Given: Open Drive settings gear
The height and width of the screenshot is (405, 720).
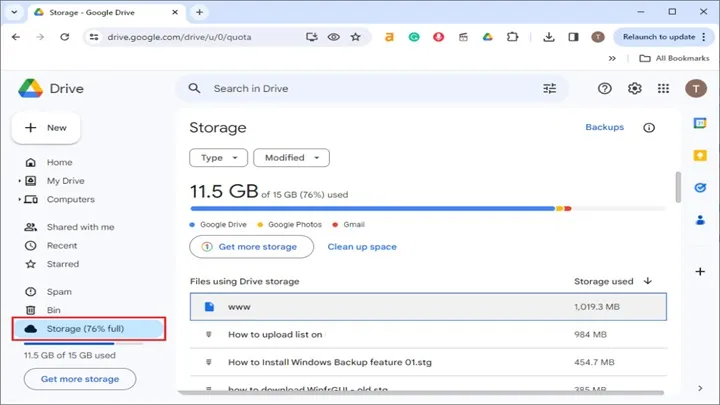Looking at the screenshot, I should 635,88.
